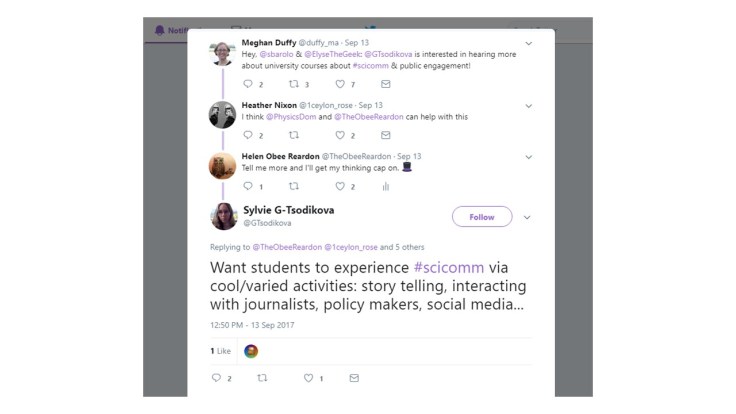Like Meghan Duffy's tweet
The height and width of the screenshot is (414, 736).
coord(340,84)
